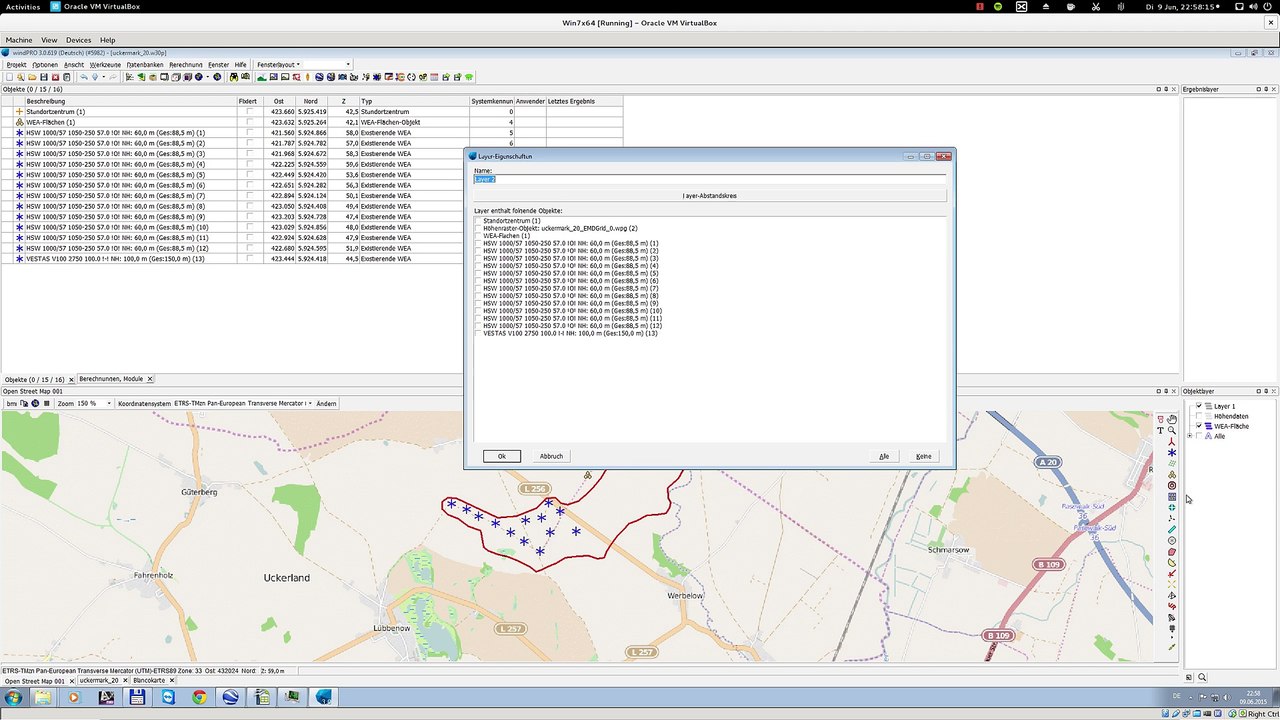Toggle Fixiert checkbox for Standortzentrum (1) row

point(250,111)
